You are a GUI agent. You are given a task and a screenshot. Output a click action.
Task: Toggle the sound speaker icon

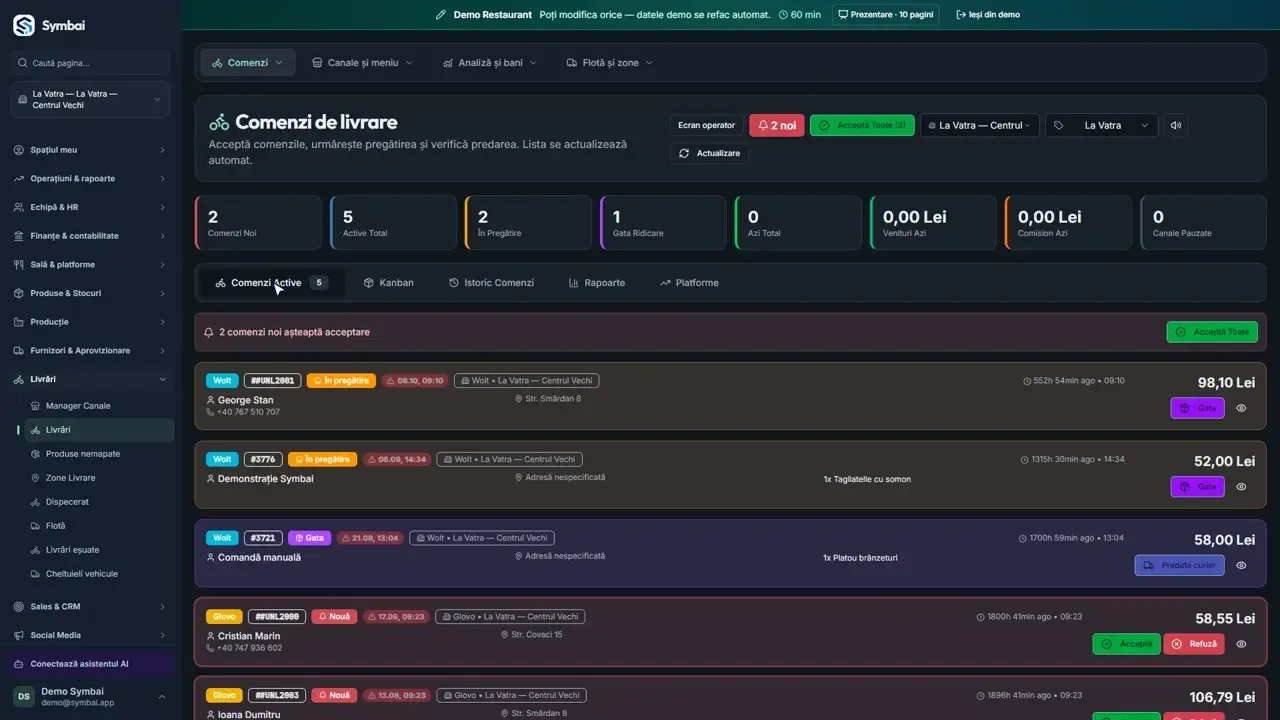tap(1176, 125)
